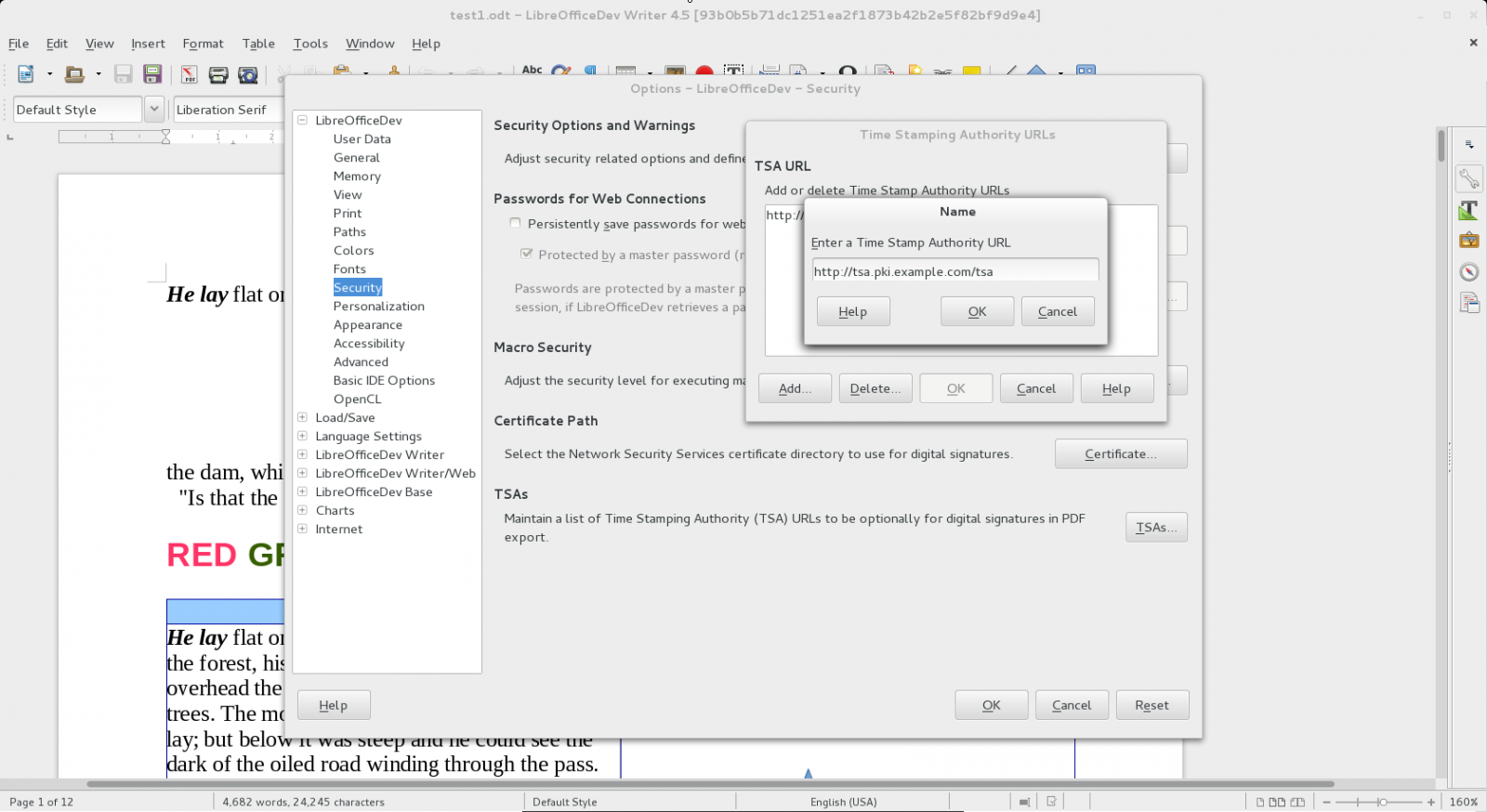Open the Edit menu

[57, 44]
